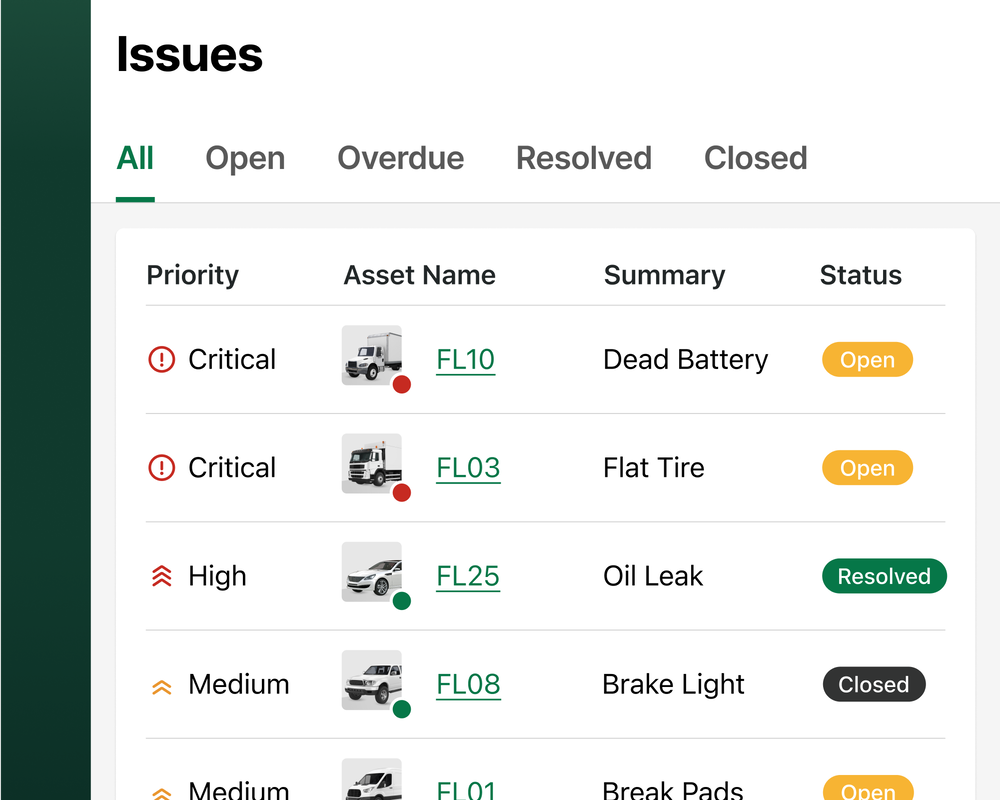
Task: Click the Open badge for Flat Tire
Action: 867,468
